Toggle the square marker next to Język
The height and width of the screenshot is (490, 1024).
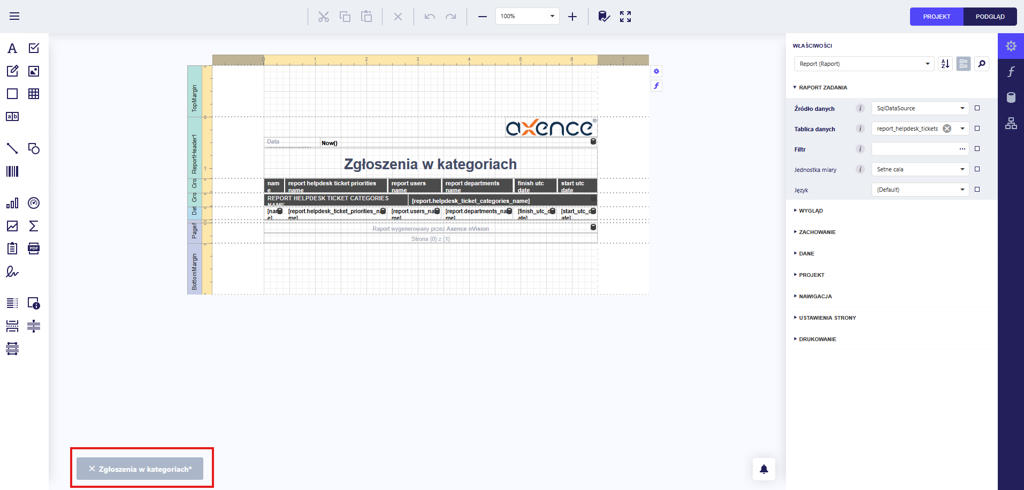[x=977, y=189]
